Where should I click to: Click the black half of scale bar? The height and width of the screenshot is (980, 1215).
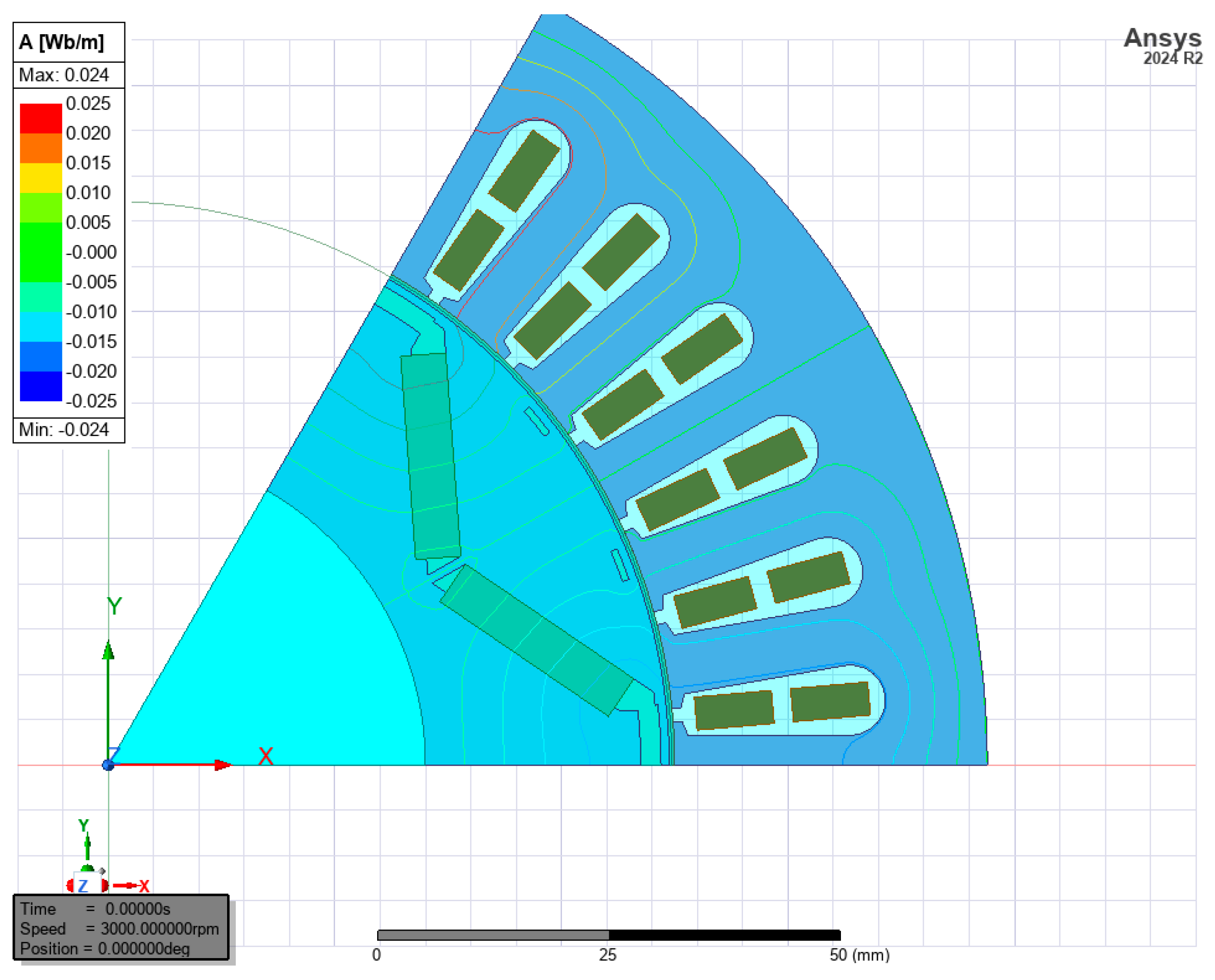coord(724,936)
